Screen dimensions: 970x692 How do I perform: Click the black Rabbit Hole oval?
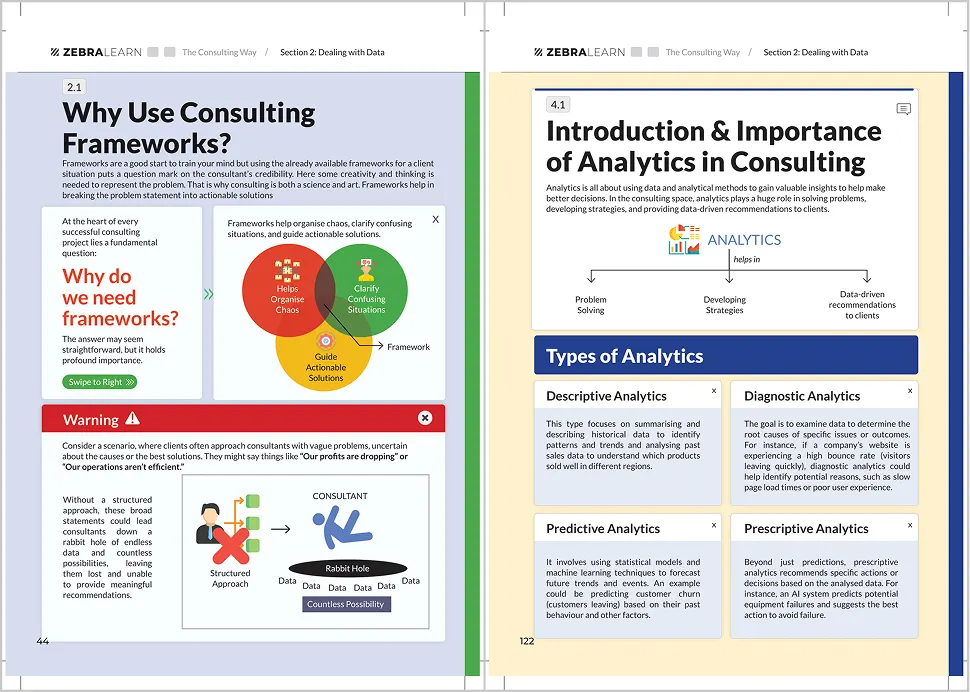348,568
